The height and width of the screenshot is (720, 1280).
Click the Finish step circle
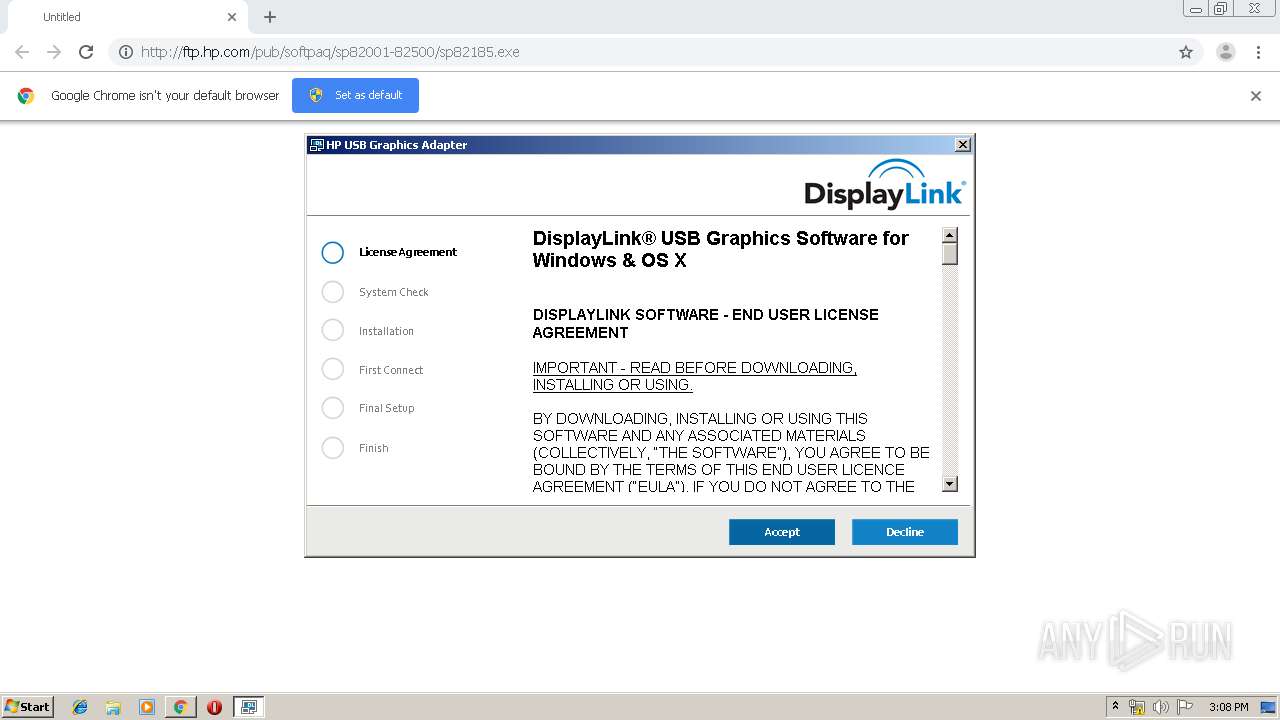(333, 447)
